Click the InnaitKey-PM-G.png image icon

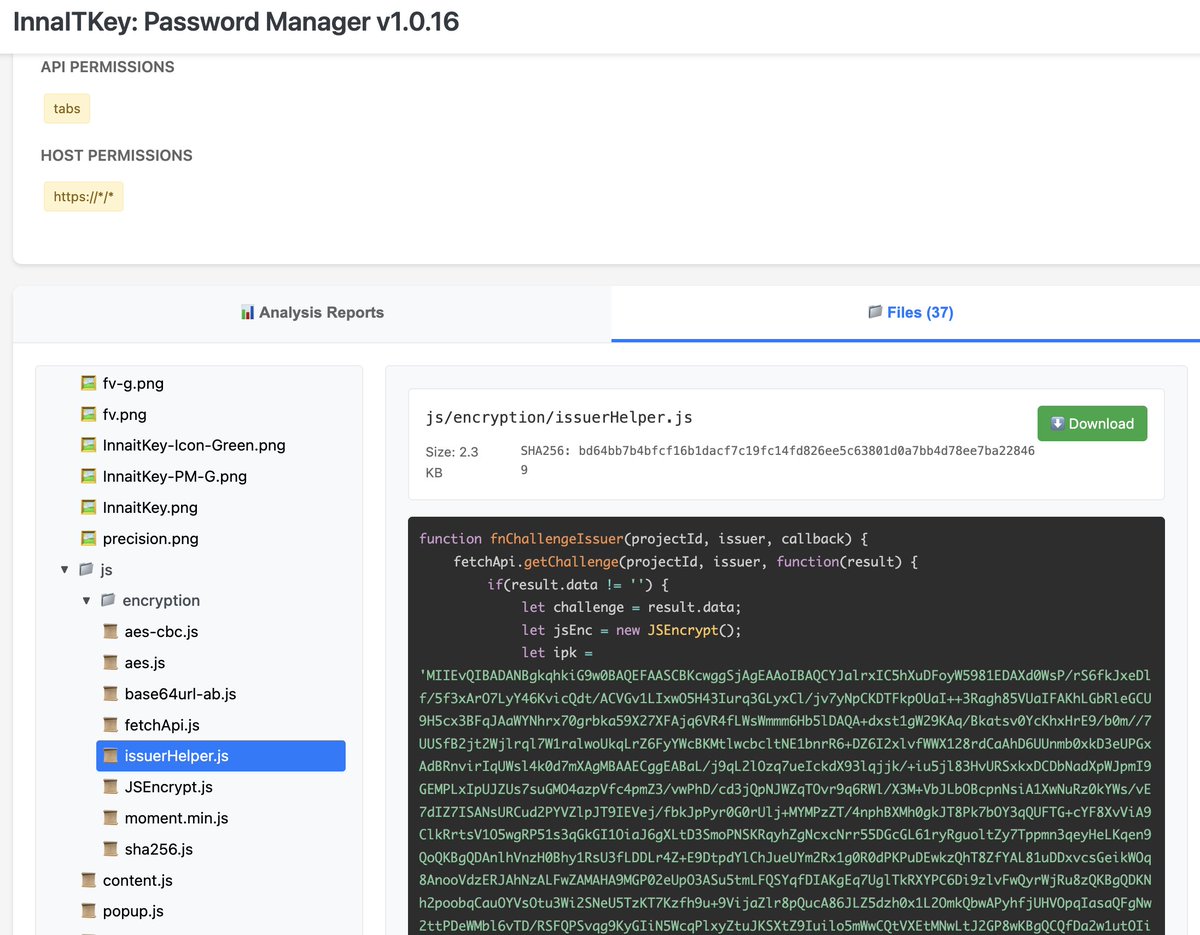88,476
